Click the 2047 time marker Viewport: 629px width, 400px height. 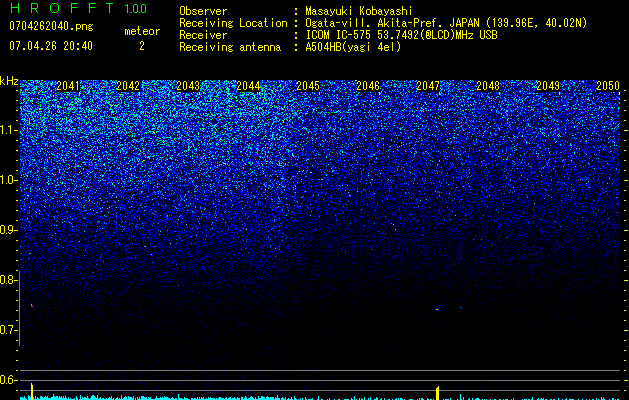click(428, 86)
